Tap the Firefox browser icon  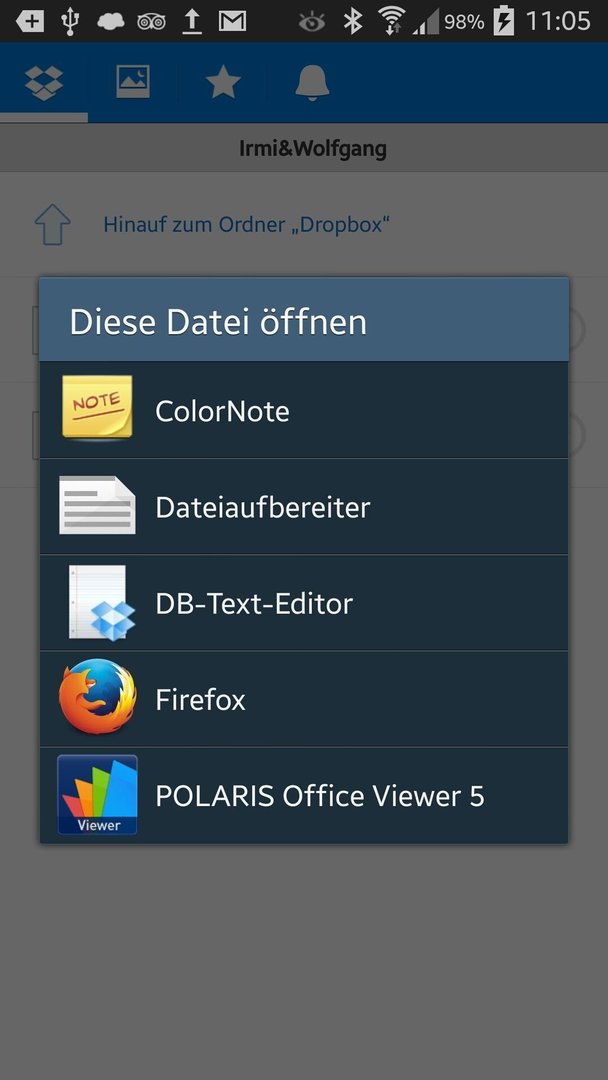pos(97,697)
